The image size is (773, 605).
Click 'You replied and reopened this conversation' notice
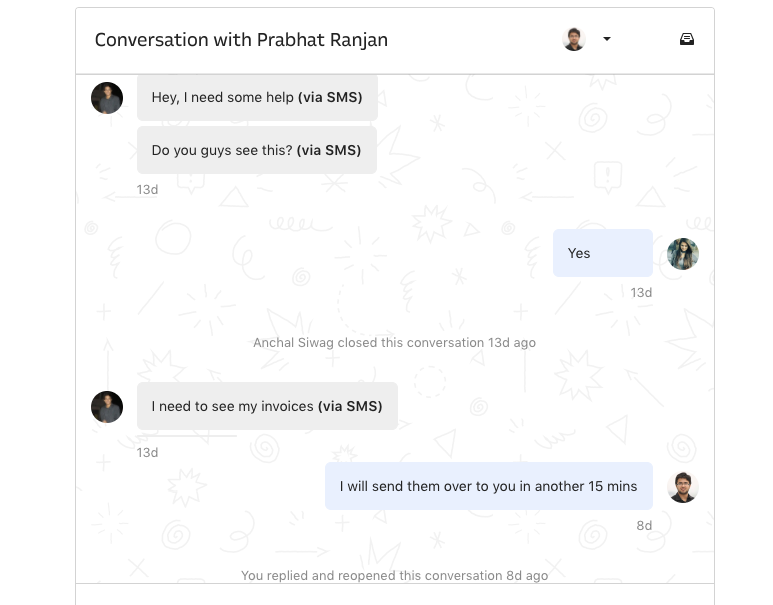point(394,576)
